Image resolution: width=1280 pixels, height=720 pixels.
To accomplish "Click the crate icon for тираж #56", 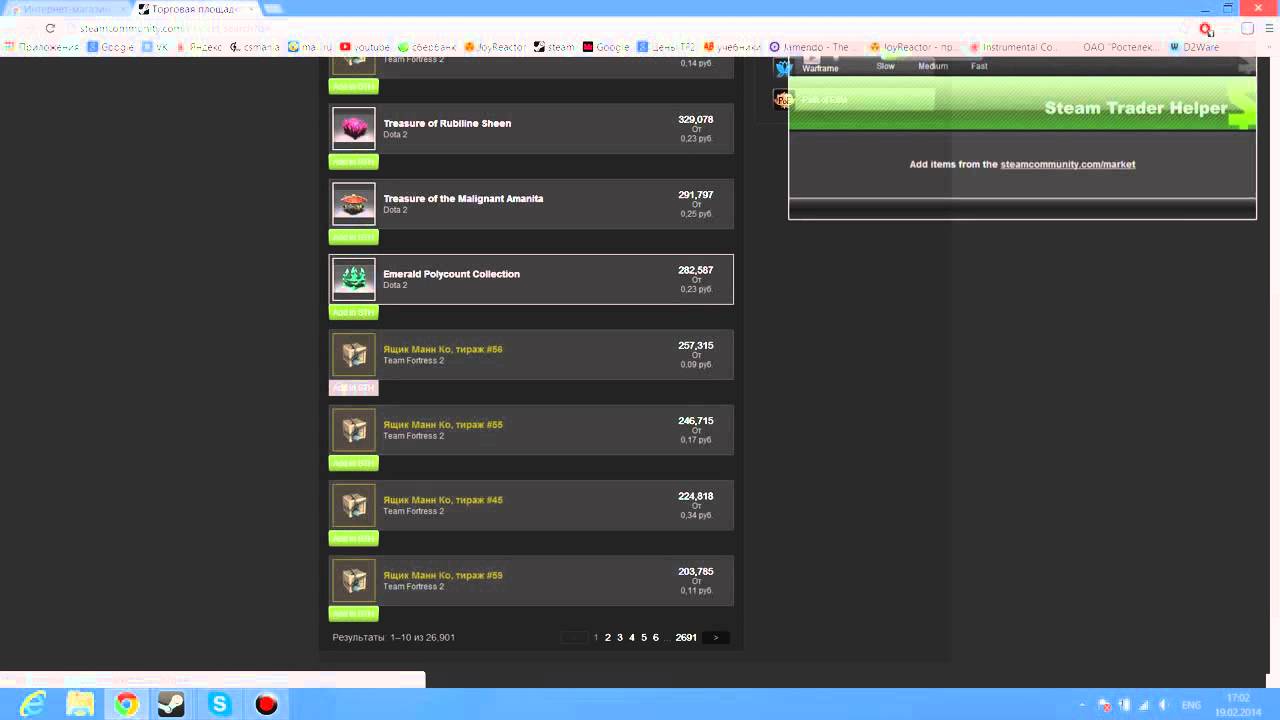I will [x=354, y=355].
